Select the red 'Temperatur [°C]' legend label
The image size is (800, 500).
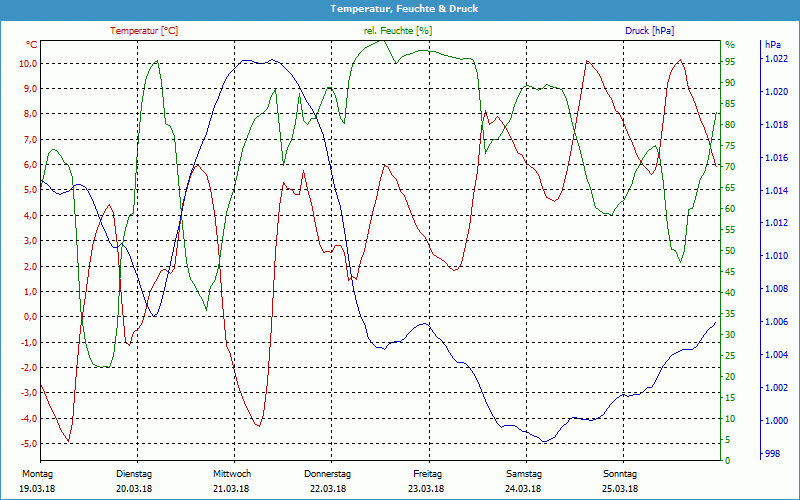pyautogui.click(x=144, y=31)
